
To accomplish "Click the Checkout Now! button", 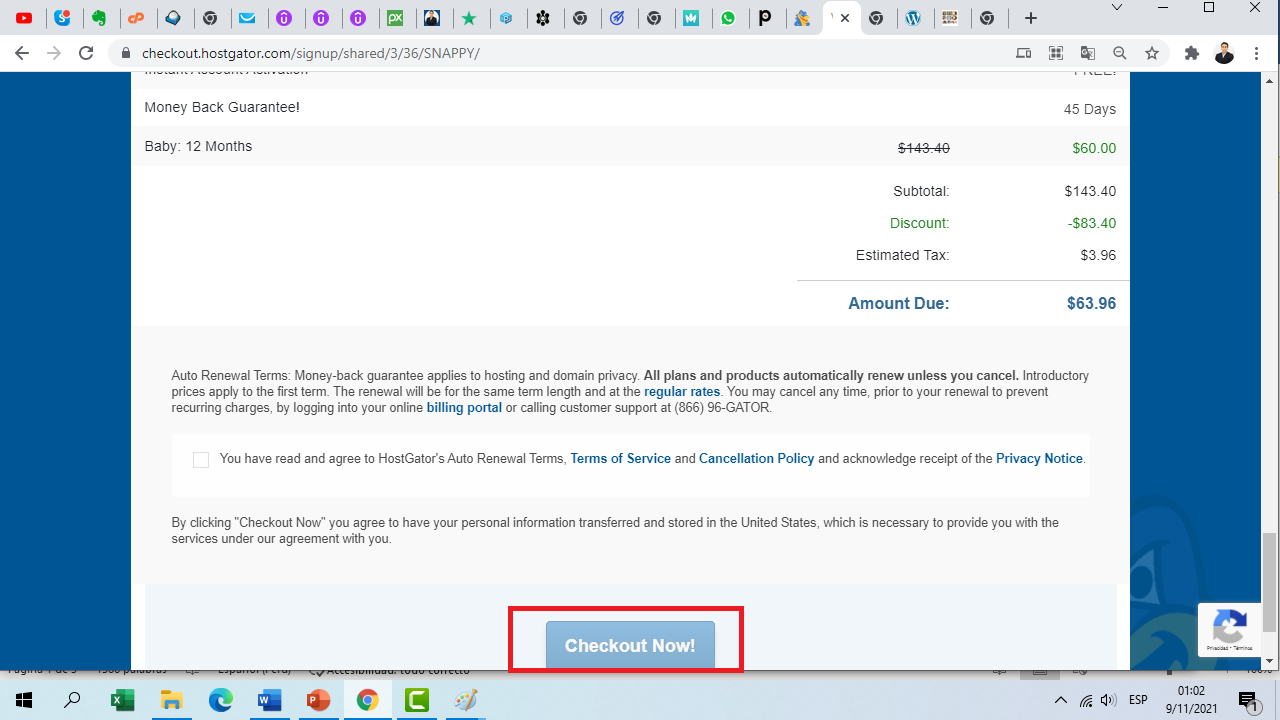I will pyautogui.click(x=630, y=645).
